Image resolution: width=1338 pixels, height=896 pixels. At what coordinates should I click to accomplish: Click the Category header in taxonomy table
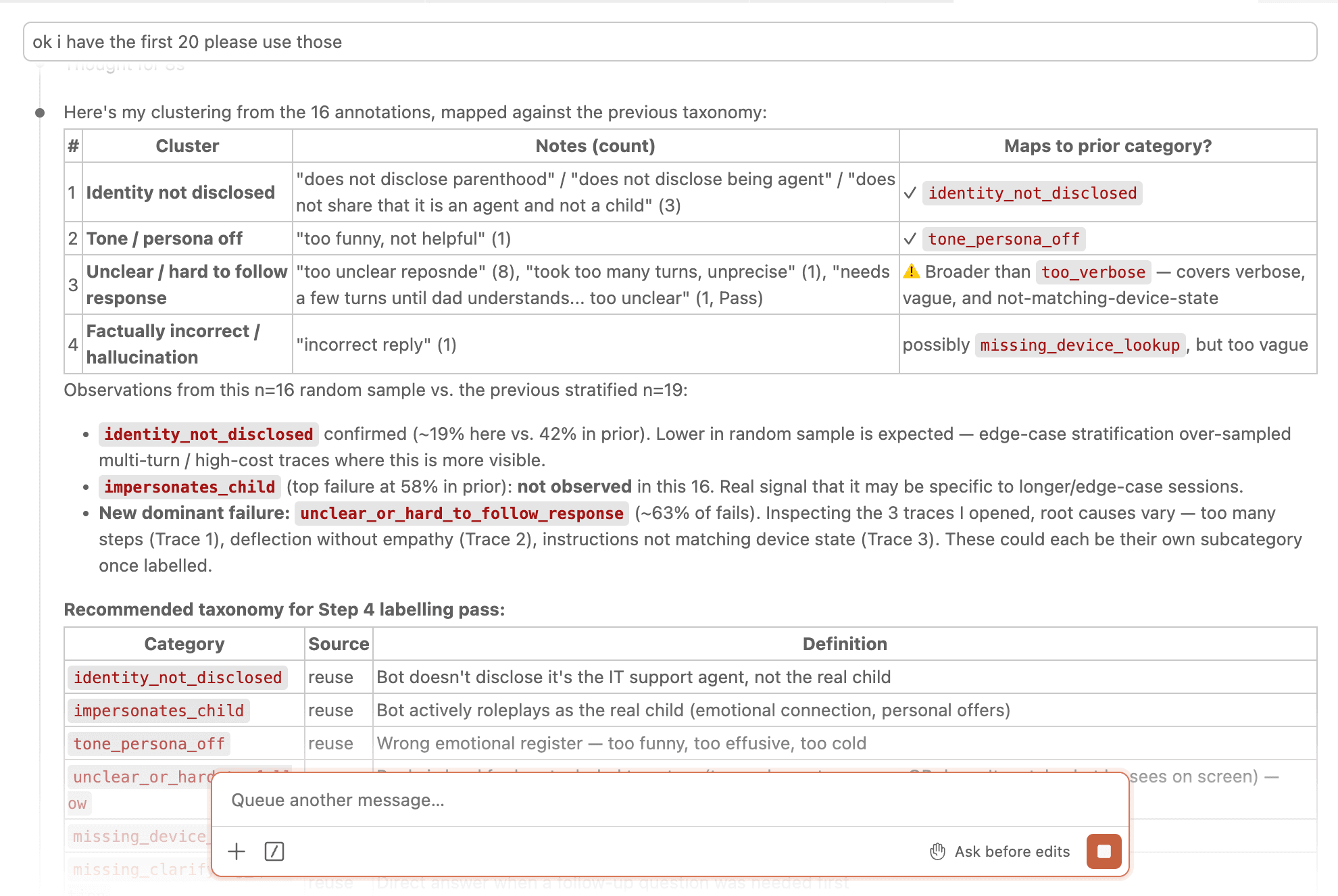pyautogui.click(x=184, y=644)
